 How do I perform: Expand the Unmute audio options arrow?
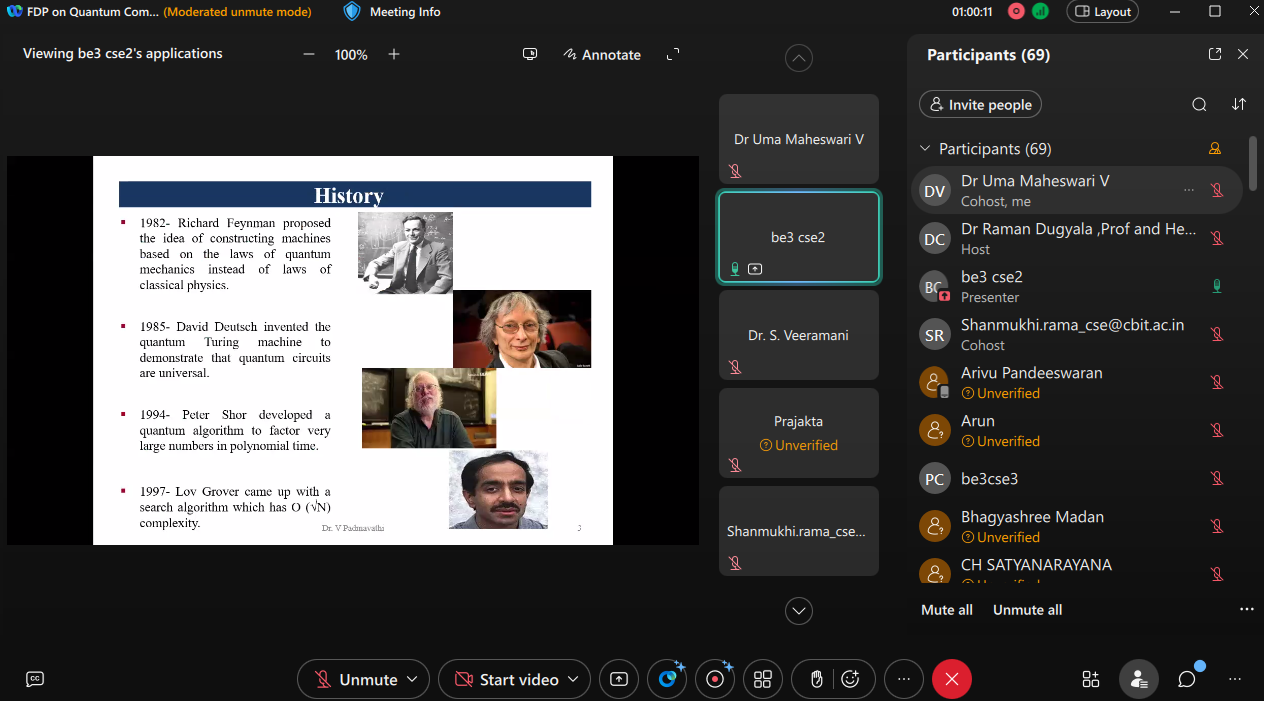[411, 679]
